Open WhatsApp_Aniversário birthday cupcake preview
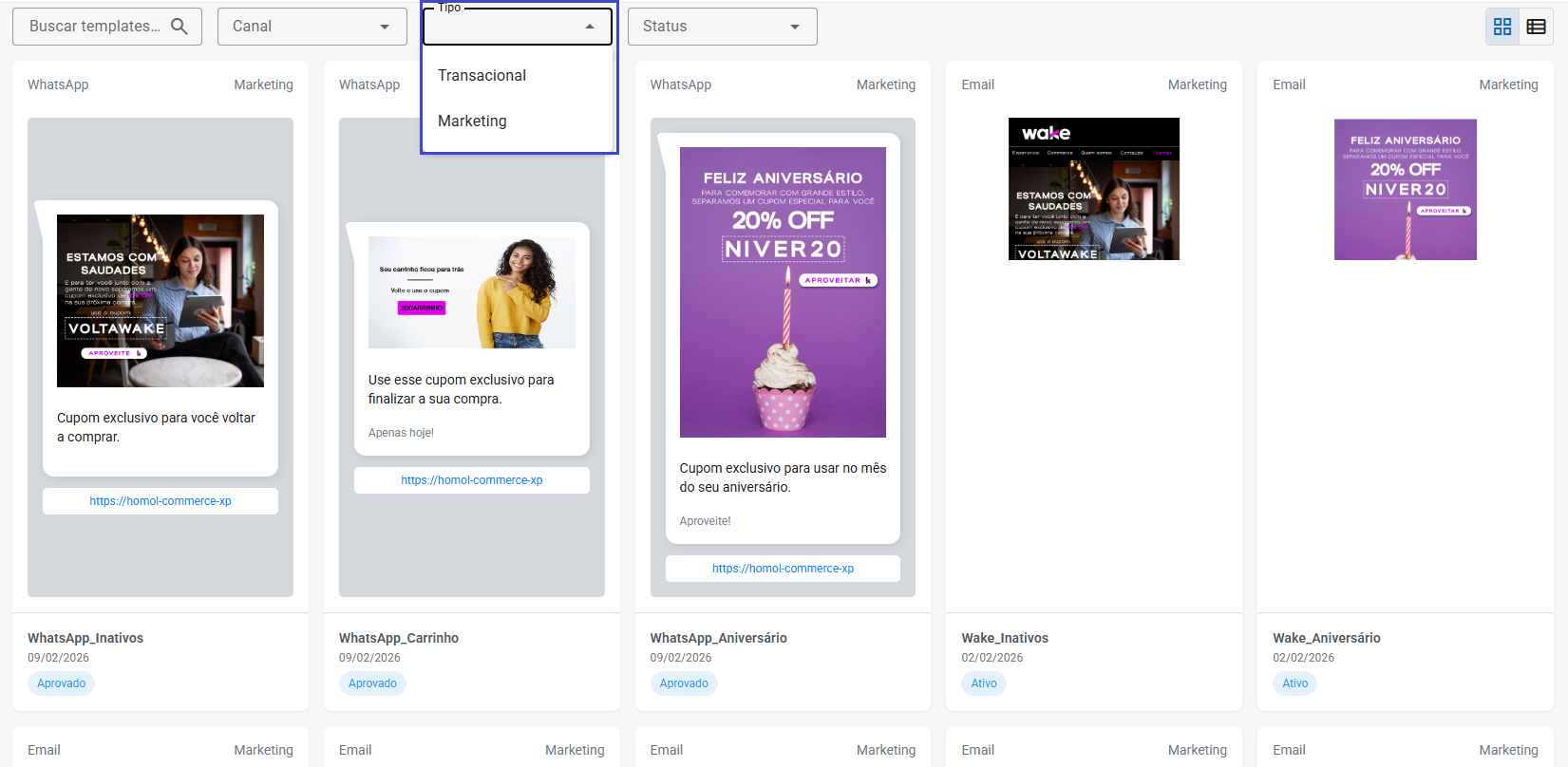 tap(783, 292)
